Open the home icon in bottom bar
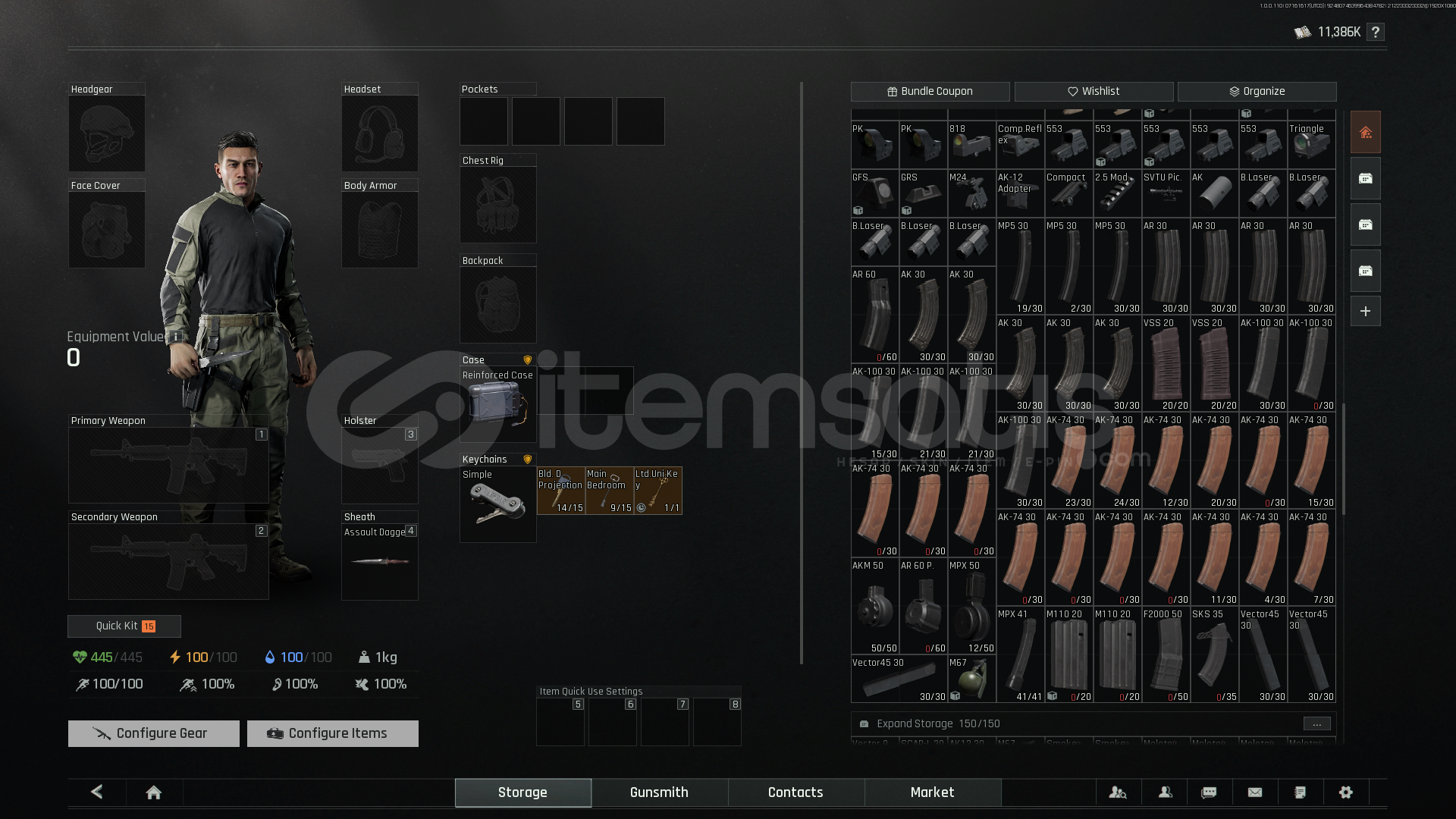This screenshot has width=1456, height=819. (154, 792)
